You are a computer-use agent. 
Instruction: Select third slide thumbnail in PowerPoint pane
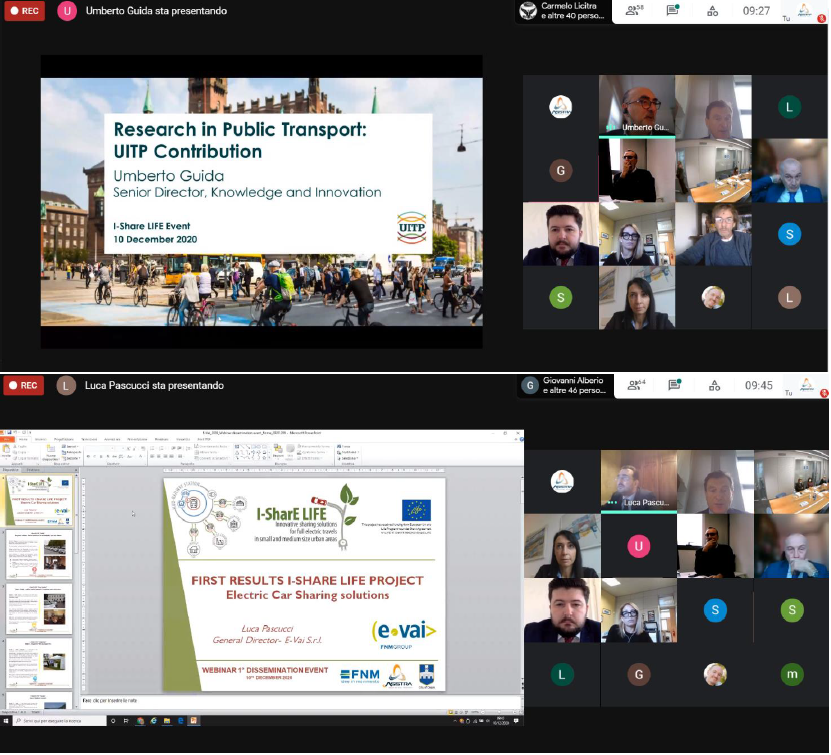click(x=39, y=609)
